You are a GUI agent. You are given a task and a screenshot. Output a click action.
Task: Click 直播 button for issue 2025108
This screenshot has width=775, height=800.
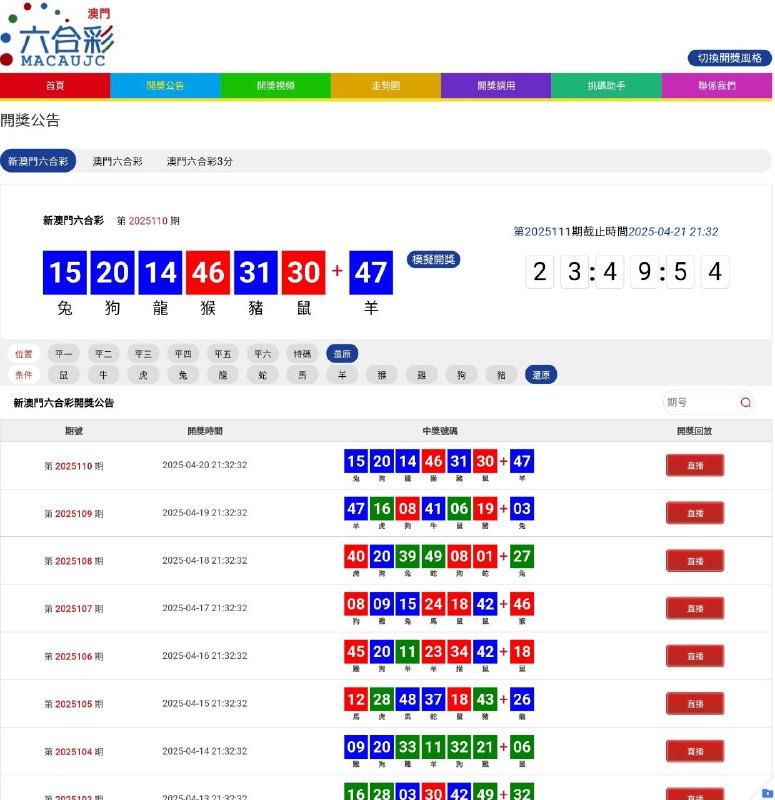pyautogui.click(x=695, y=561)
